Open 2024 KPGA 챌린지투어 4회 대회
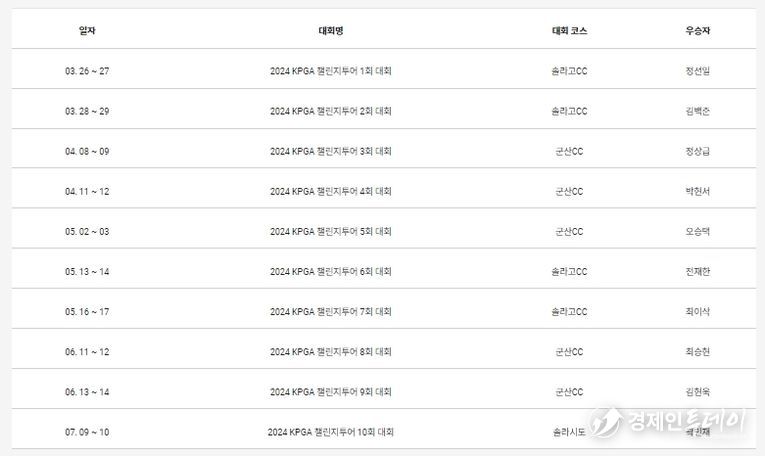Viewport: 765px width, 456px height. (x=331, y=192)
